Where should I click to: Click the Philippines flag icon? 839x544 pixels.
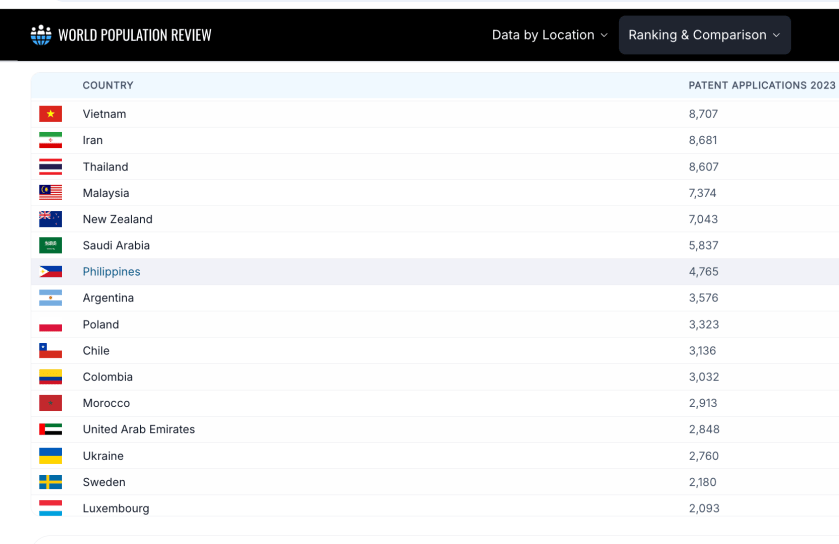(50, 272)
